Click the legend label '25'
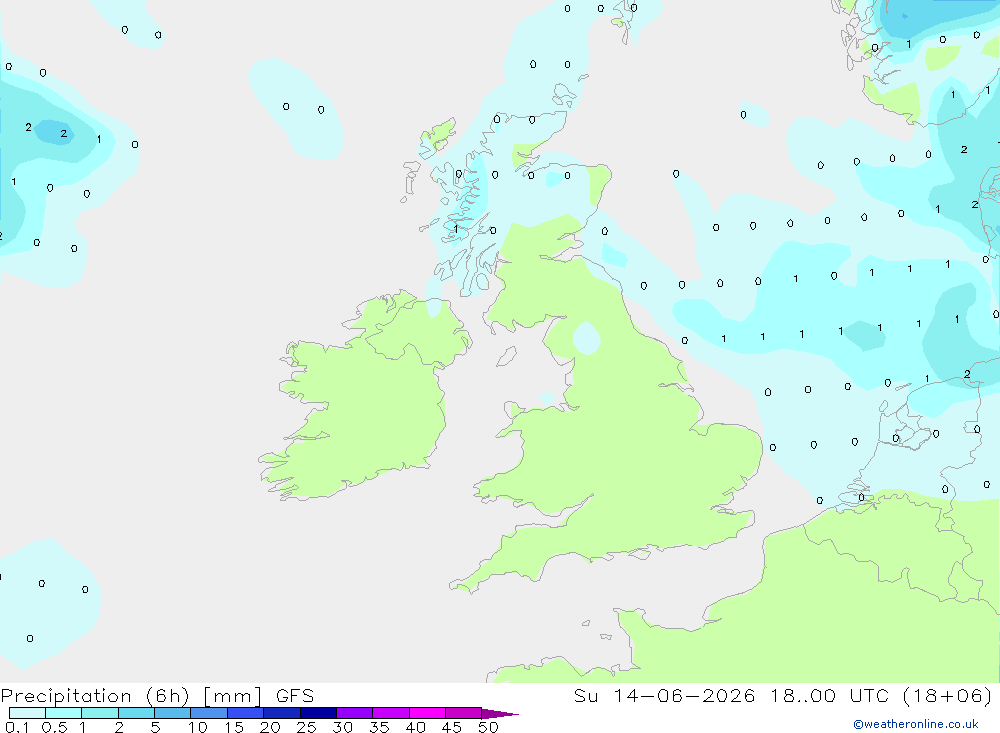 [307, 727]
